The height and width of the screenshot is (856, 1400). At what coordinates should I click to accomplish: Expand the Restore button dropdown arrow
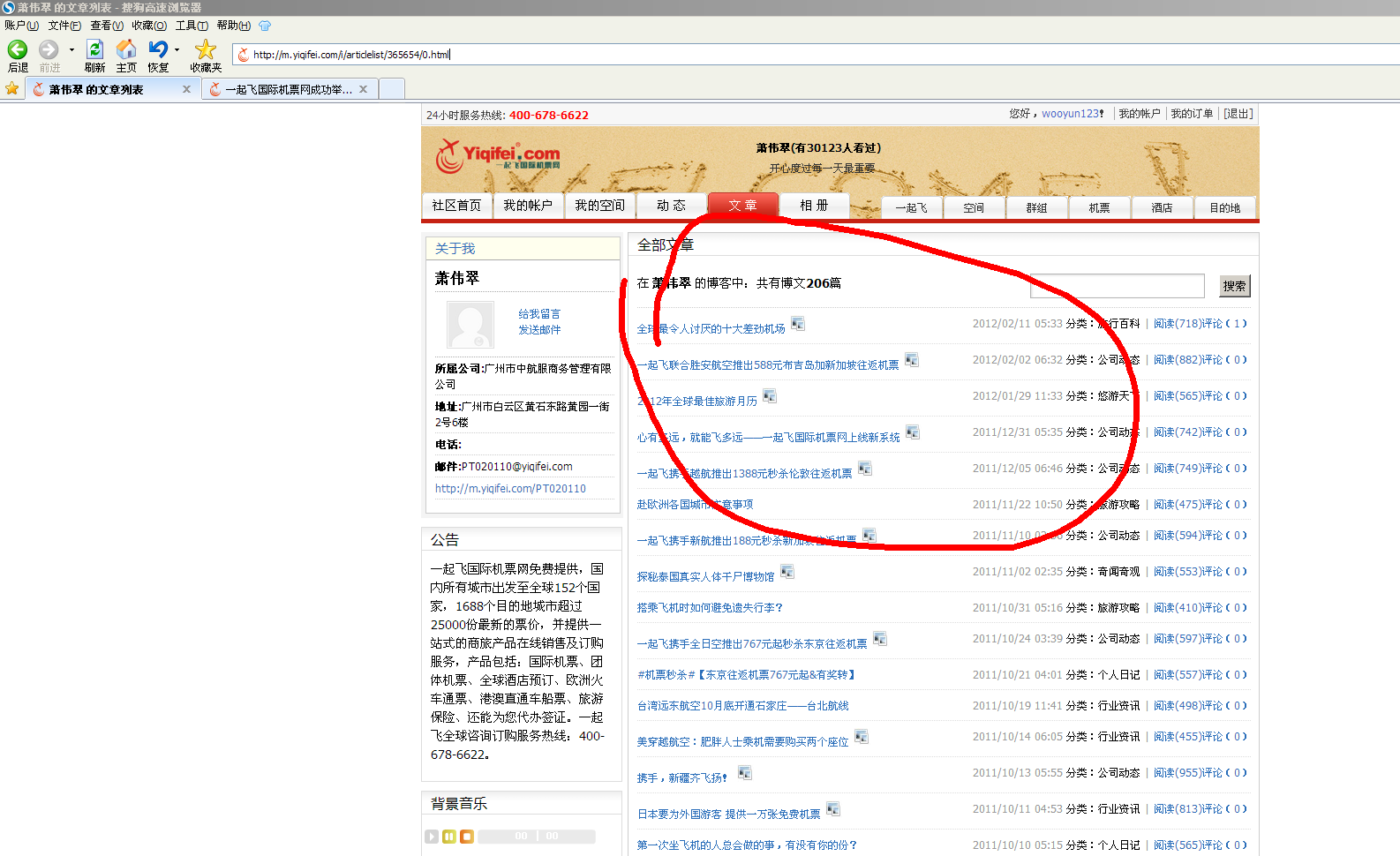point(177,50)
